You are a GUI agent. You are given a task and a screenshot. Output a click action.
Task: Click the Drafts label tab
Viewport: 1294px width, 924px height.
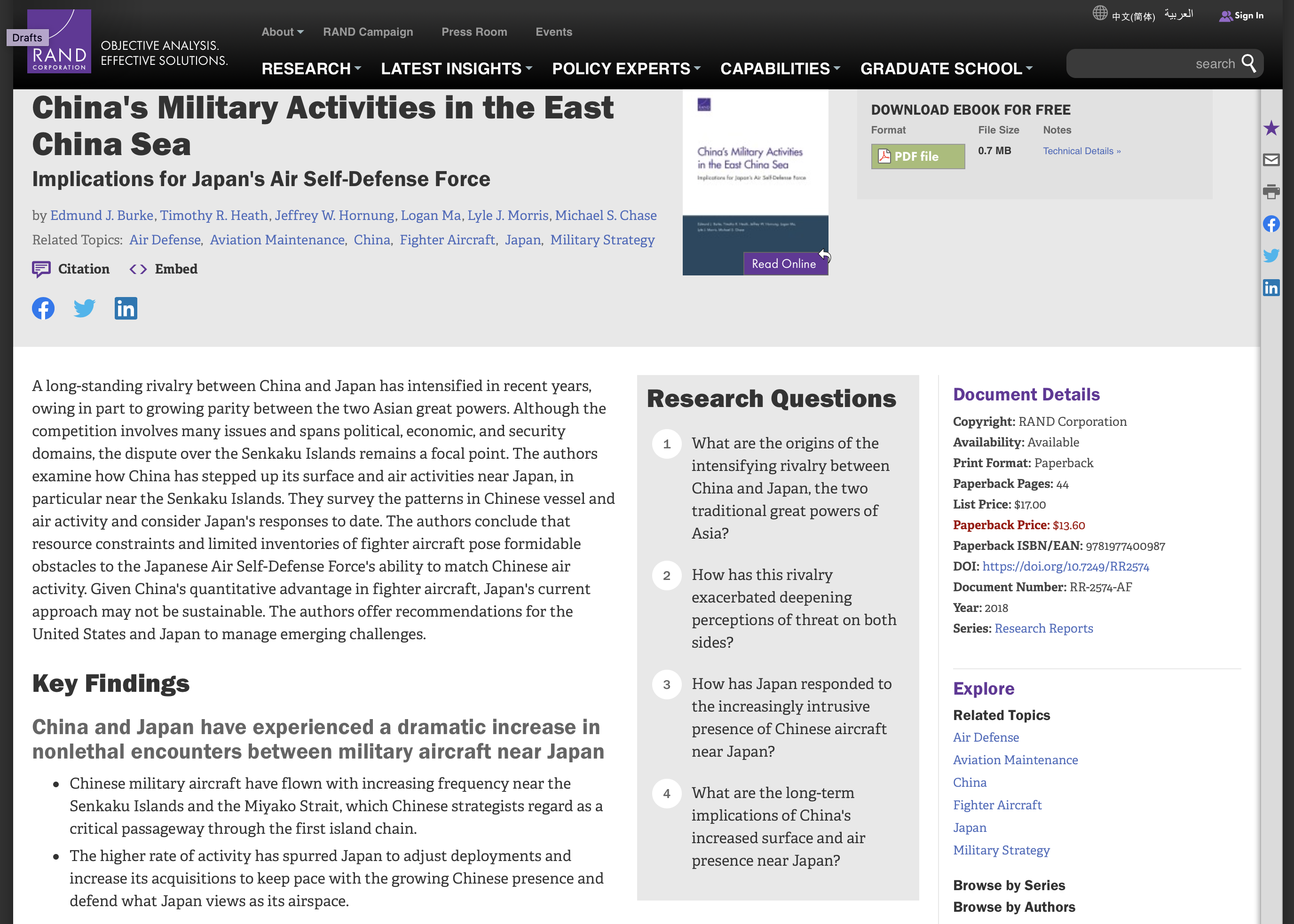pyautogui.click(x=27, y=38)
